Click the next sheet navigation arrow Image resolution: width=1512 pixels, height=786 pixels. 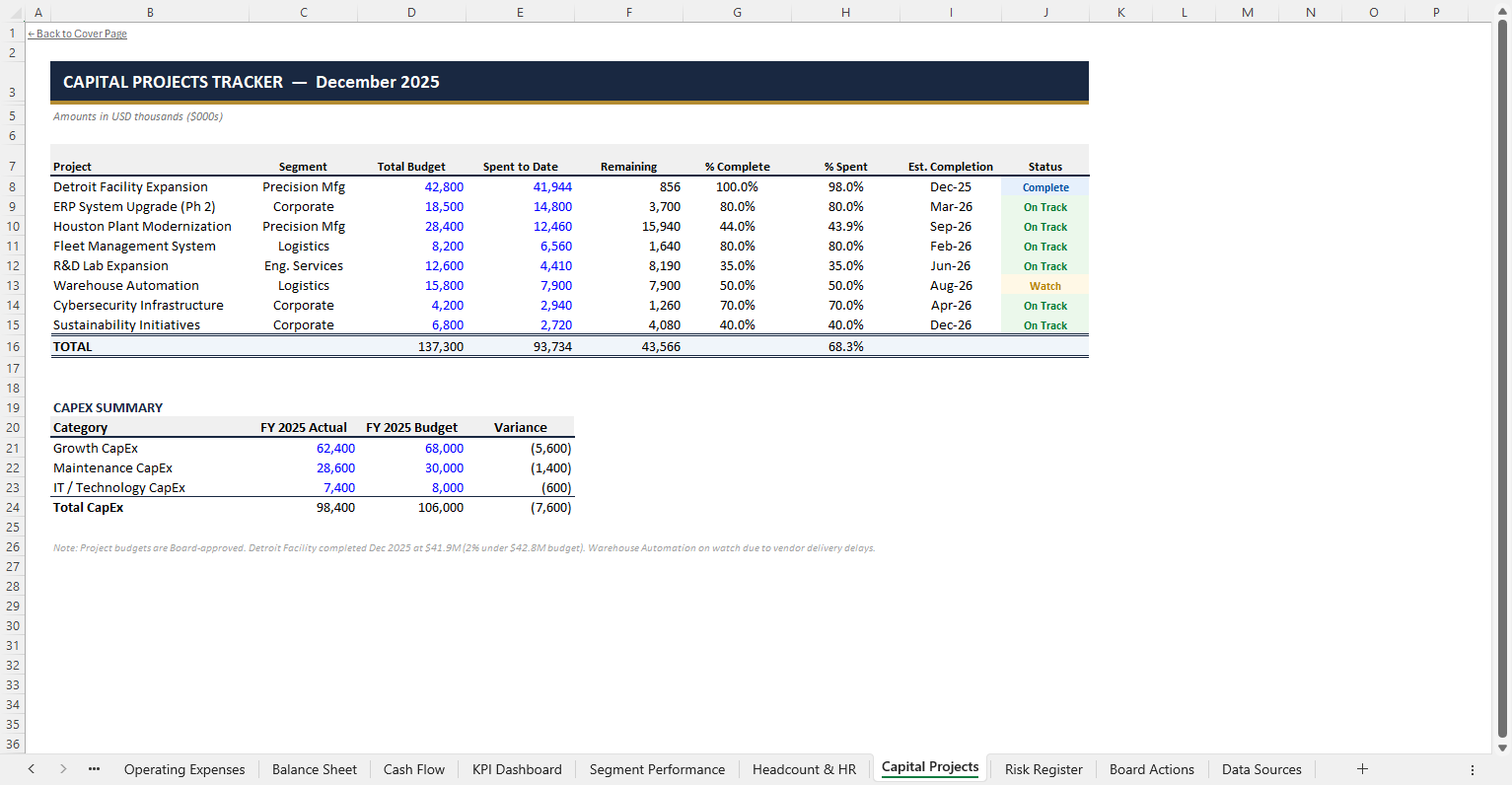(x=62, y=768)
